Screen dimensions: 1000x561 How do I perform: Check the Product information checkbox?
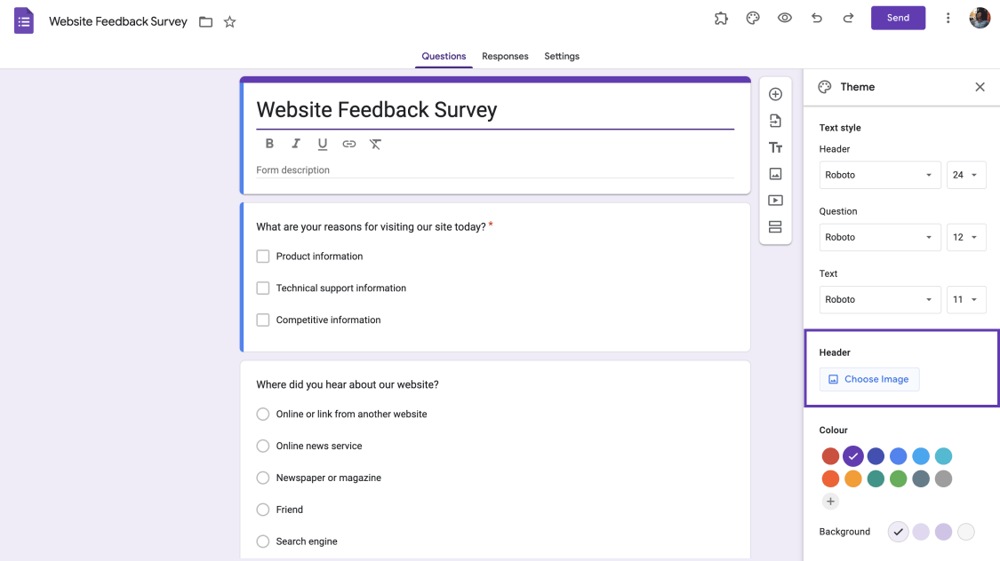click(263, 257)
